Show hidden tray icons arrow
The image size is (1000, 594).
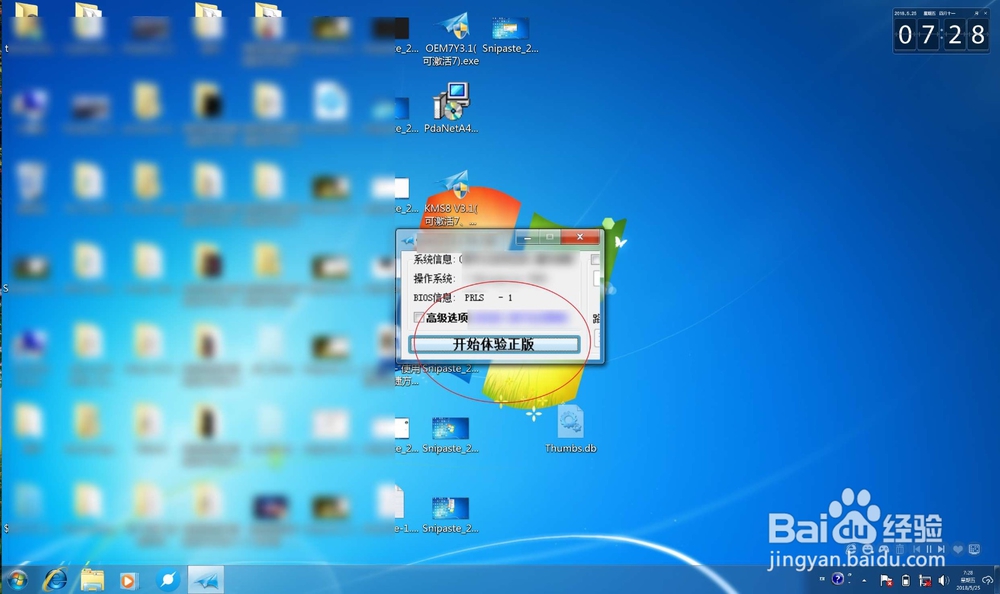(864, 581)
